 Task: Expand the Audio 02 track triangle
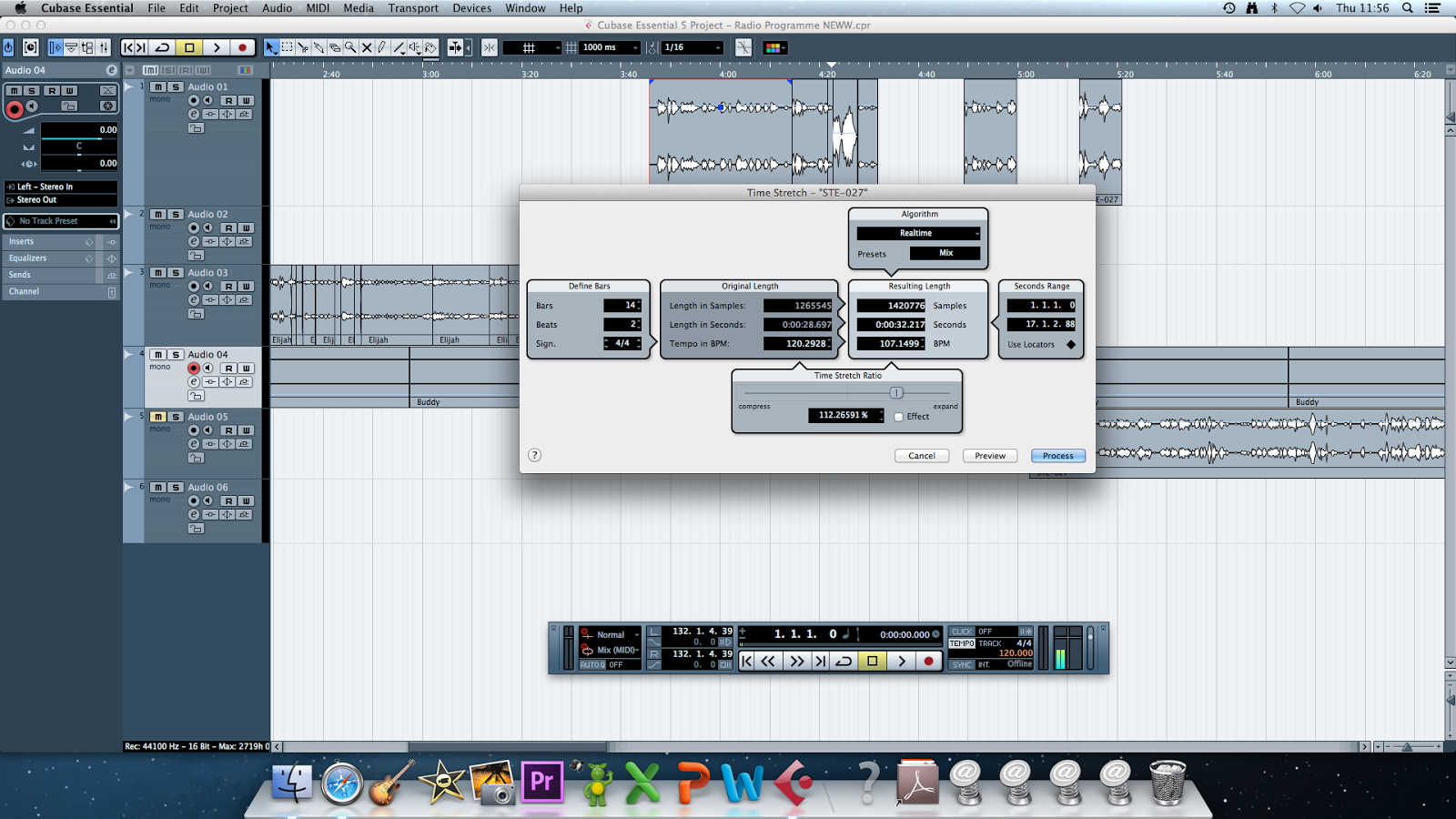click(129, 215)
